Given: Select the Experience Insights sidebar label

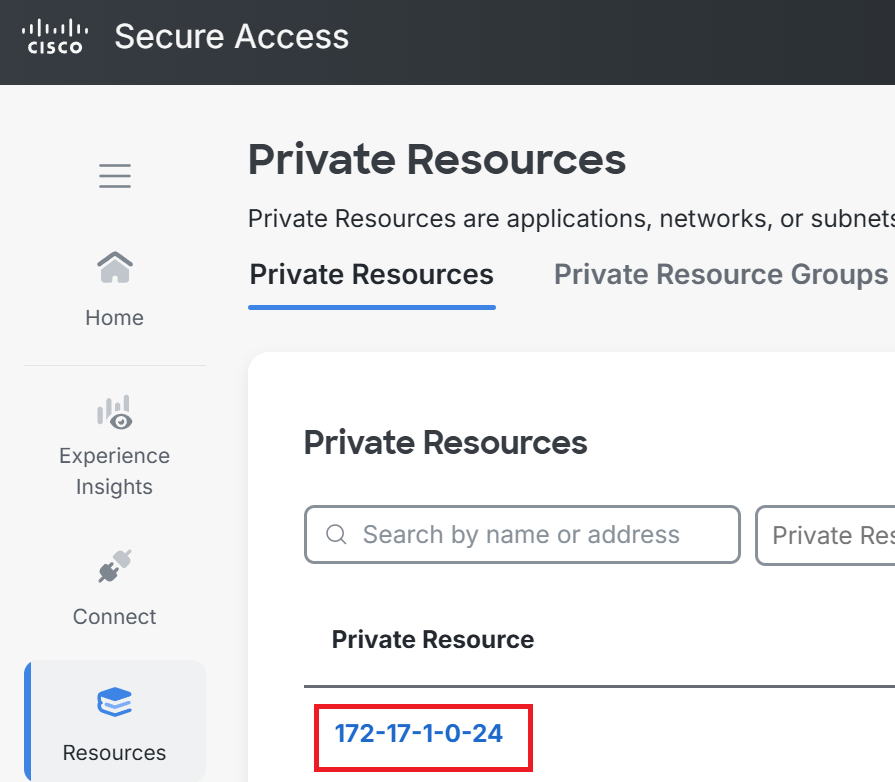Looking at the screenshot, I should (x=114, y=471).
